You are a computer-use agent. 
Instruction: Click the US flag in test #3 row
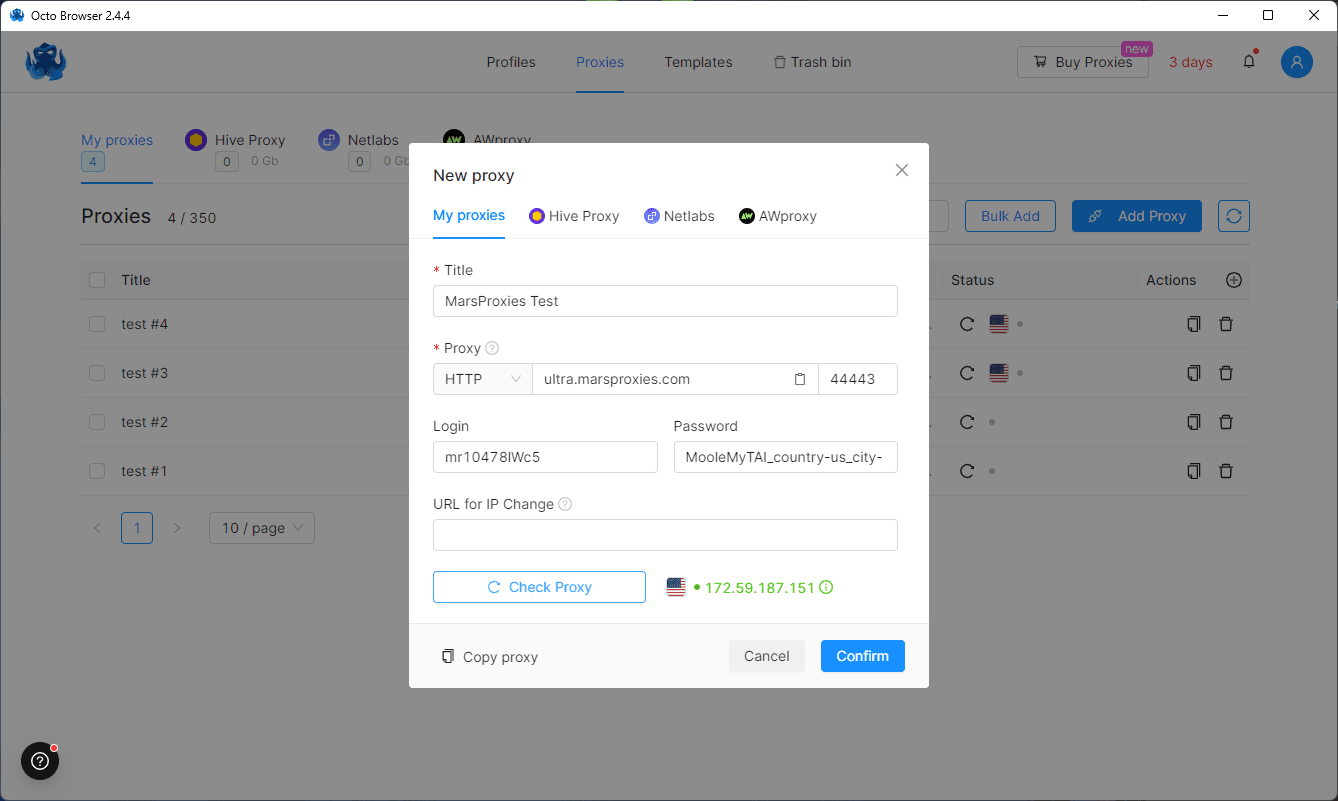(x=998, y=373)
